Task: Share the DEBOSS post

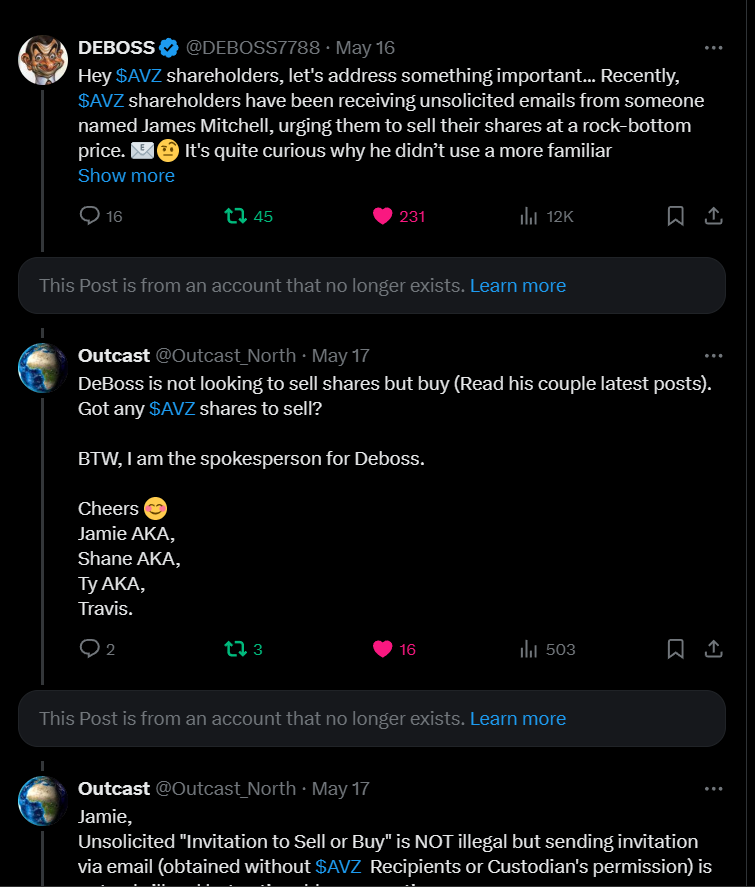Action: pos(714,216)
